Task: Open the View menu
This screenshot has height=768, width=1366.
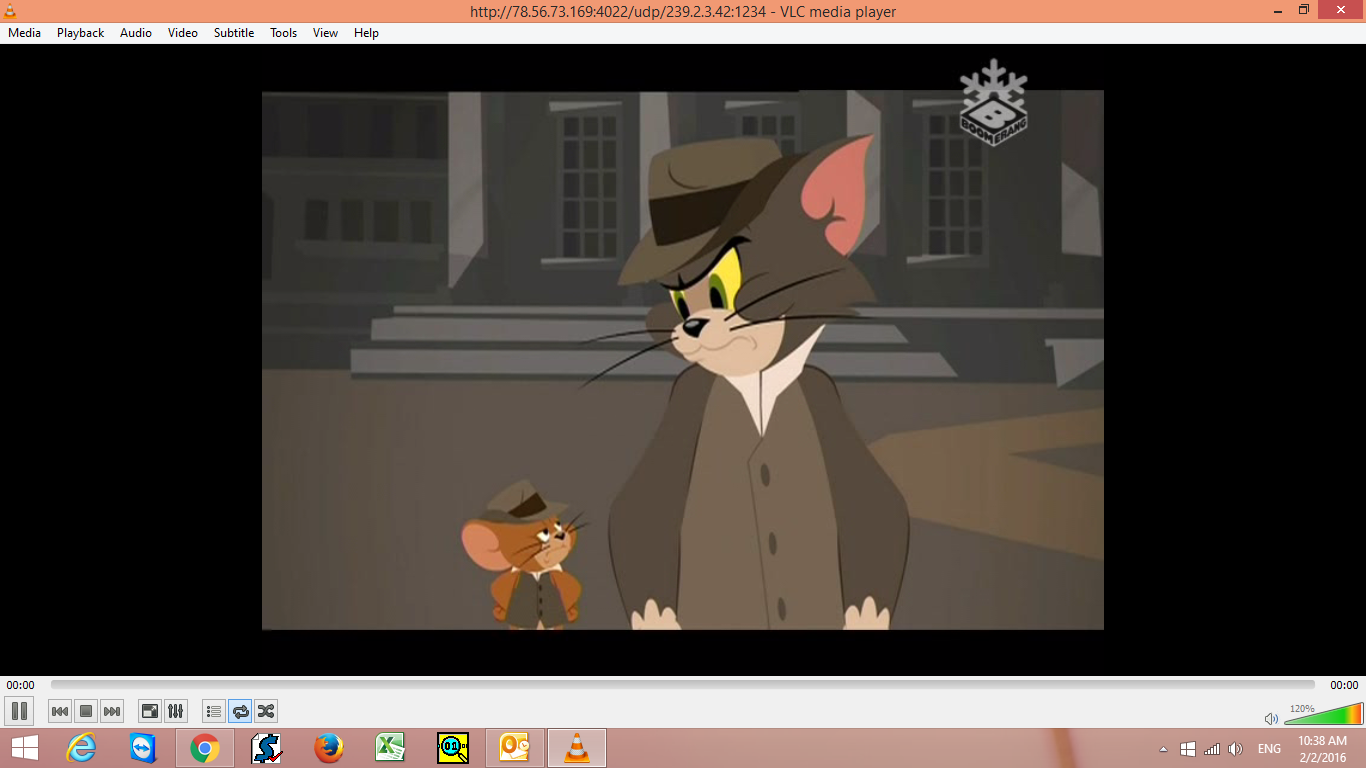Action: click(x=326, y=33)
